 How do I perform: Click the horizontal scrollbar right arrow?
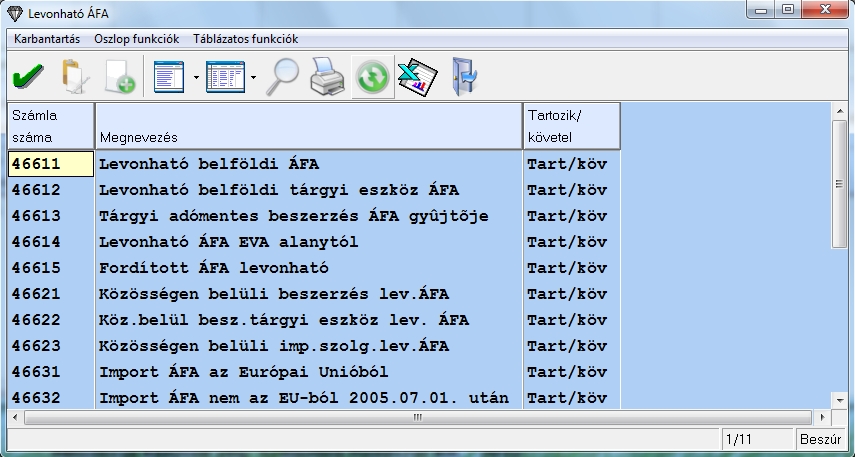coord(822,418)
